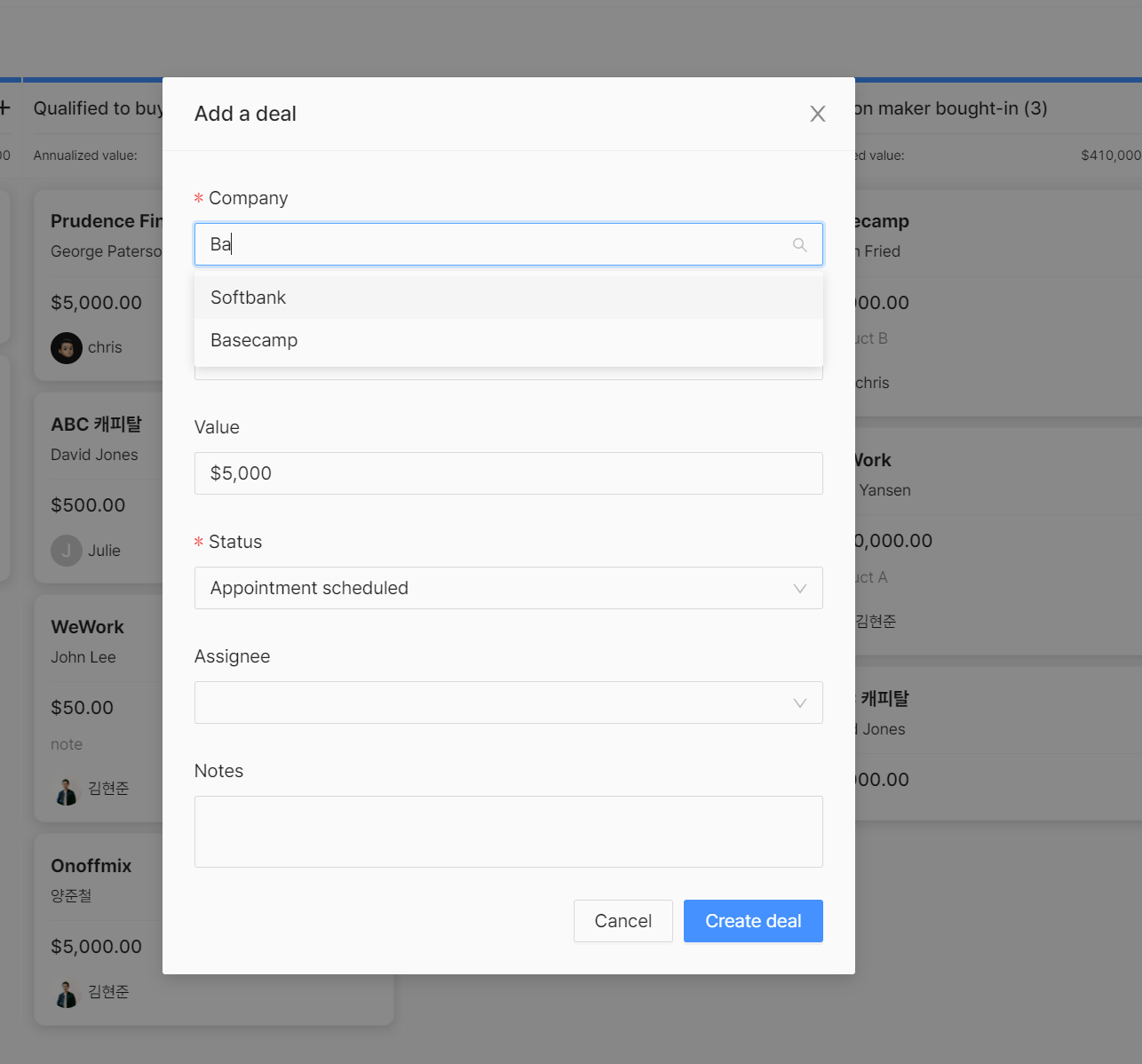Viewport: 1142px width, 1064px height.
Task: Open the Prudence deal card in background
Action: (x=99, y=284)
